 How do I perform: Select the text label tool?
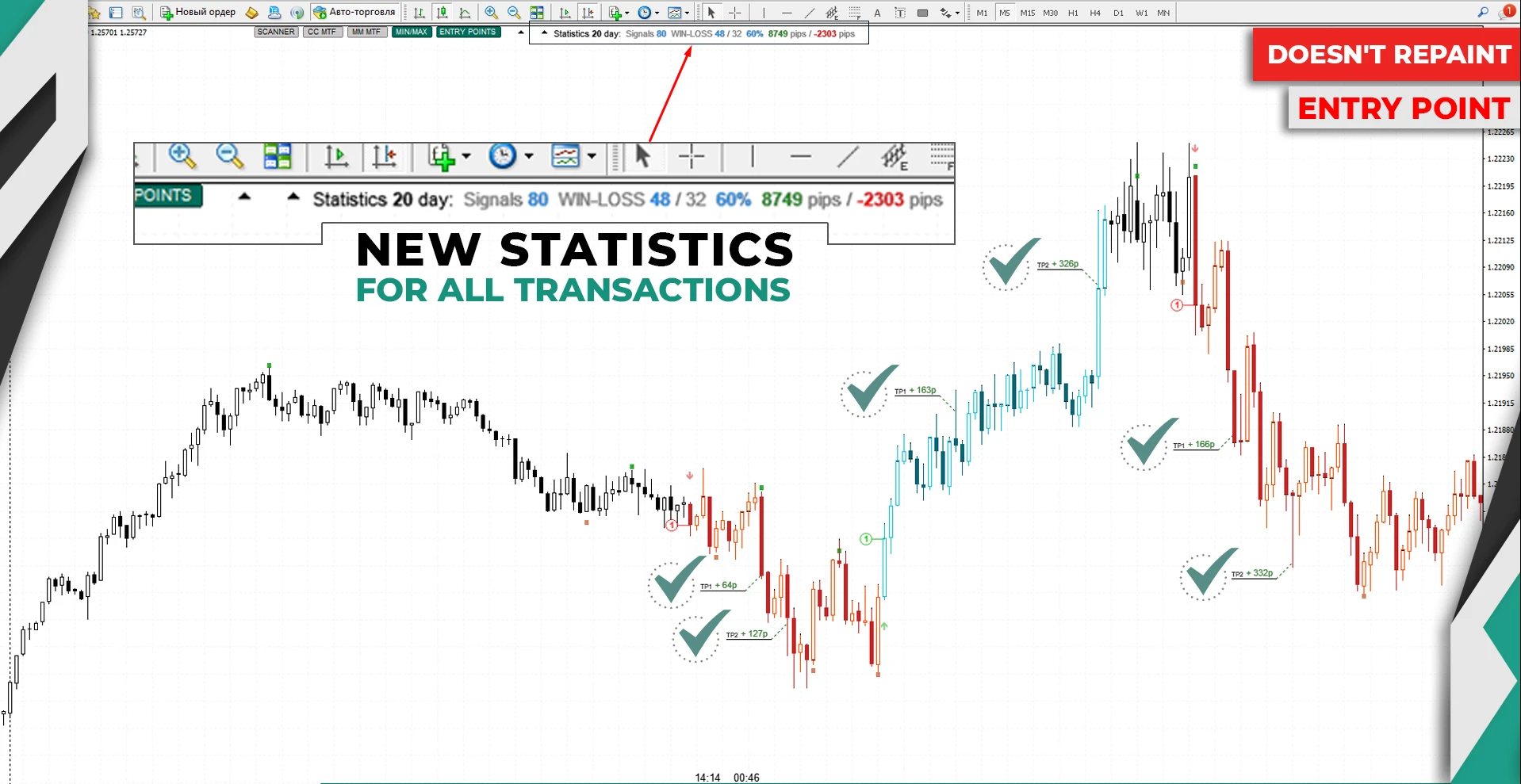coord(899,13)
